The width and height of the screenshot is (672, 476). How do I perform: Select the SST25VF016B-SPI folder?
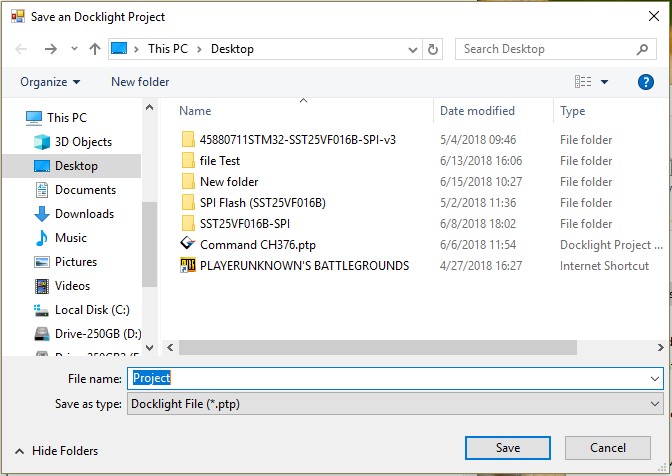pos(245,224)
